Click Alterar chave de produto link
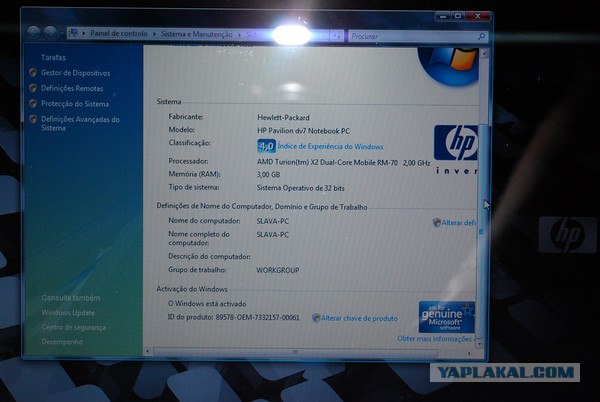The height and width of the screenshot is (402, 600). point(359,318)
